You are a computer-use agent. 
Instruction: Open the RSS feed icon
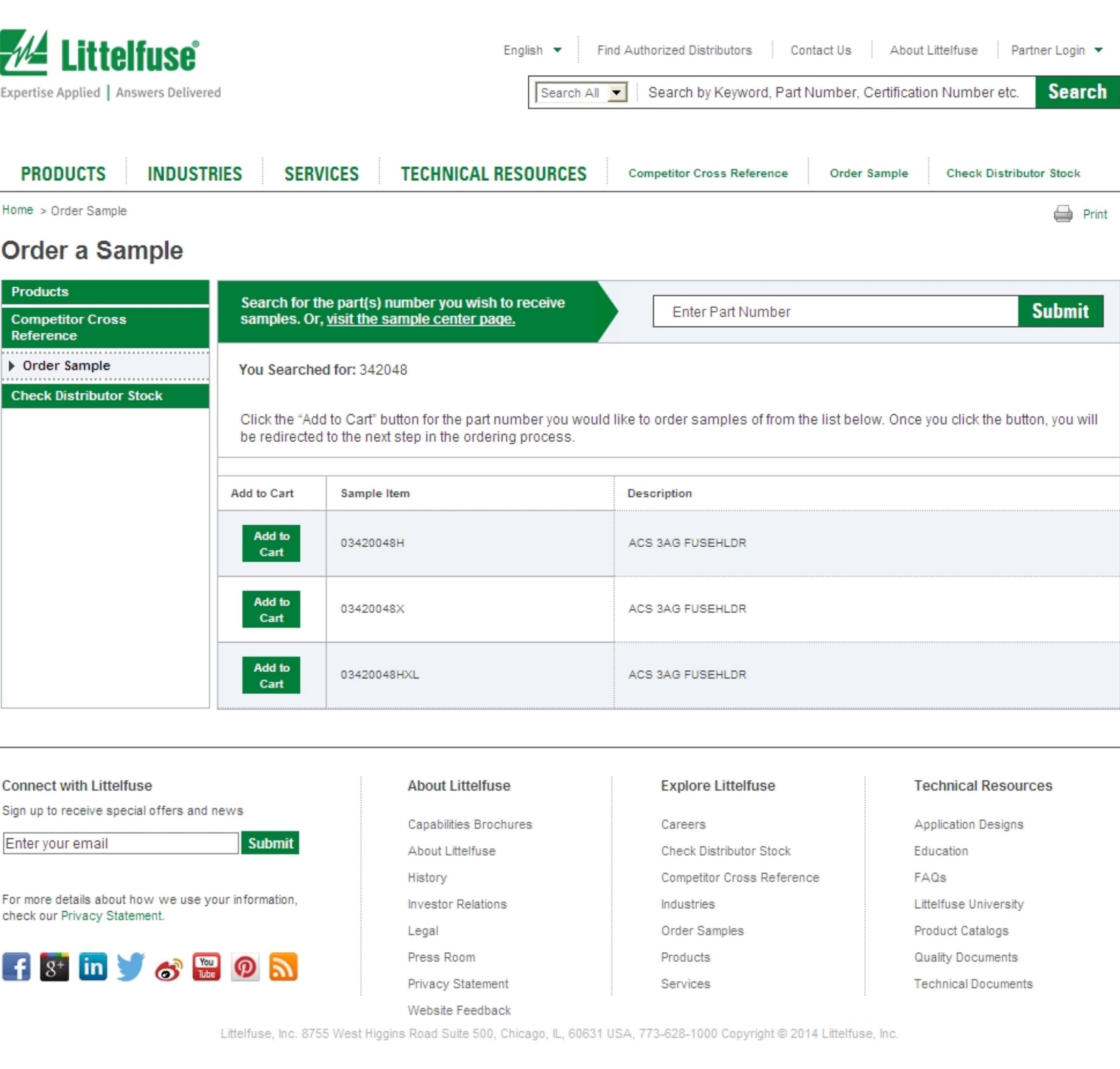283,966
